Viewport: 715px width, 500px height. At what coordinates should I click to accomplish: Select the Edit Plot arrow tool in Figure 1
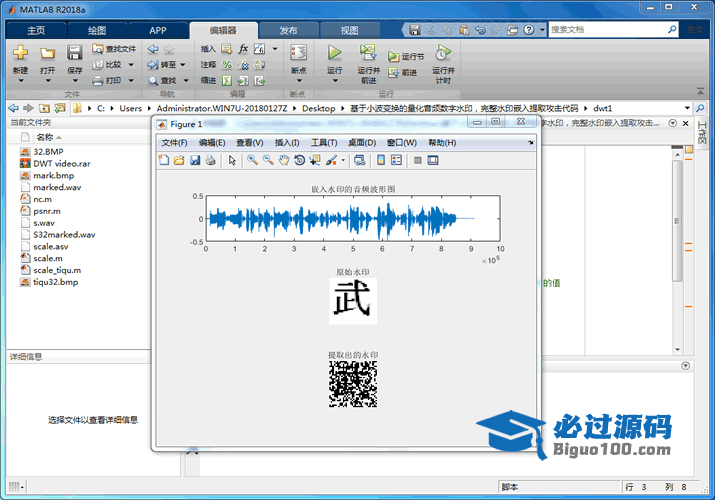pyautogui.click(x=232, y=160)
